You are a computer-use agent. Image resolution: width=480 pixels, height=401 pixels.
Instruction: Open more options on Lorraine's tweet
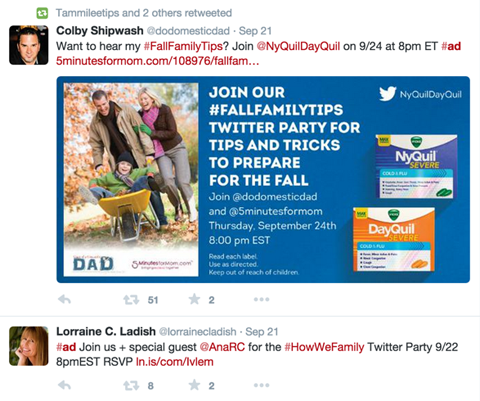pos(261,386)
